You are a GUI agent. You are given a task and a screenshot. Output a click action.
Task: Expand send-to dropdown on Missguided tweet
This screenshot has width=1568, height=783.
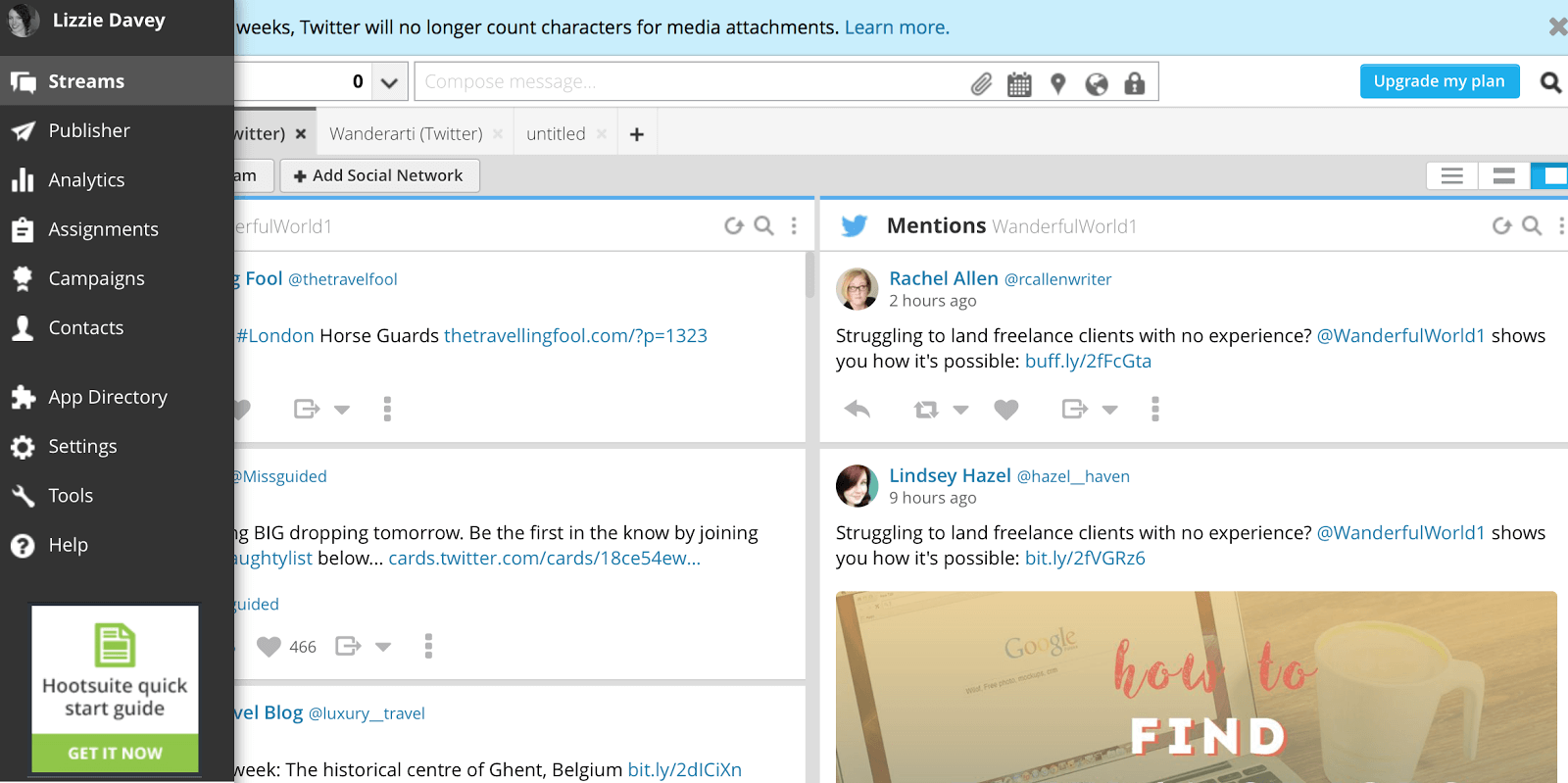pyautogui.click(x=383, y=647)
